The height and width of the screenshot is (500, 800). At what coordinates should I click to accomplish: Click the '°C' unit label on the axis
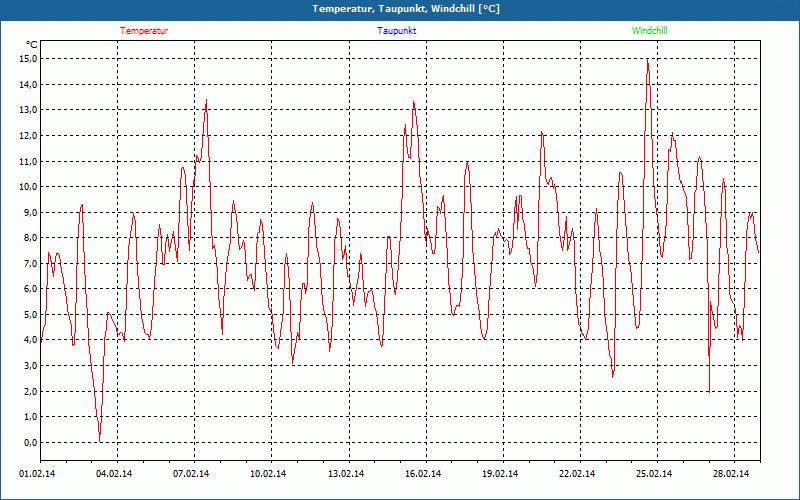point(32,45)
